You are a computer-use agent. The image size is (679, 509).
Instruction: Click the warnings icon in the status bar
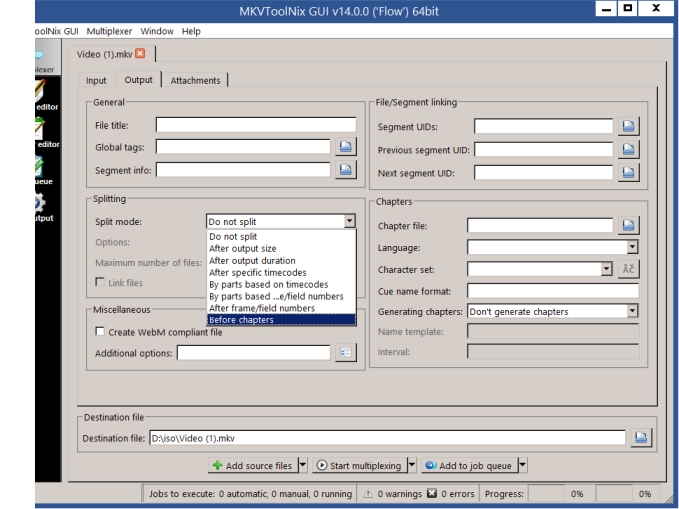pos(368,493)
